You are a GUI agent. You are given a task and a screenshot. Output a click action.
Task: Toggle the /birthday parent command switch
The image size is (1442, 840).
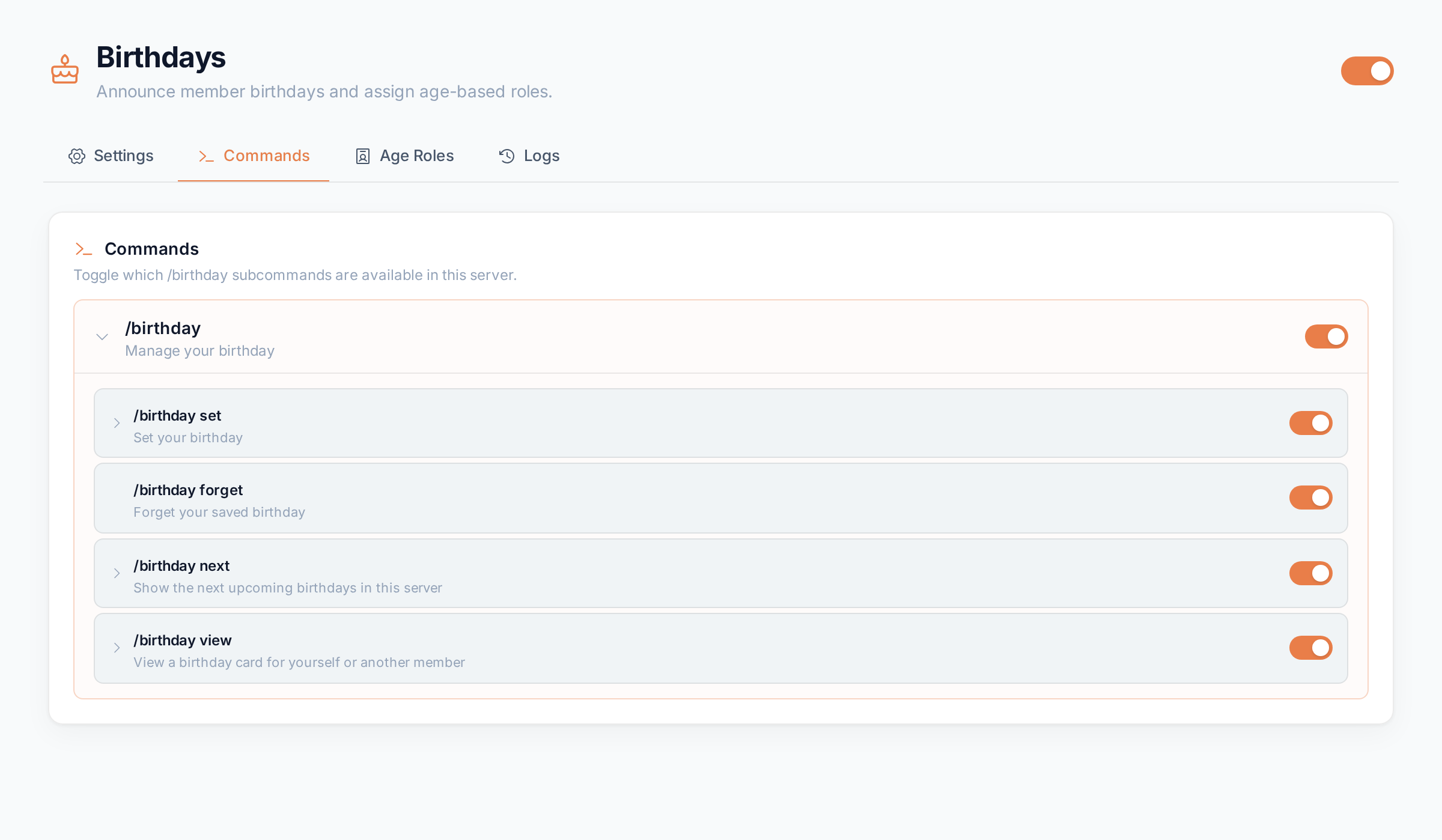pyautogui.click(x=1326, y=336)
